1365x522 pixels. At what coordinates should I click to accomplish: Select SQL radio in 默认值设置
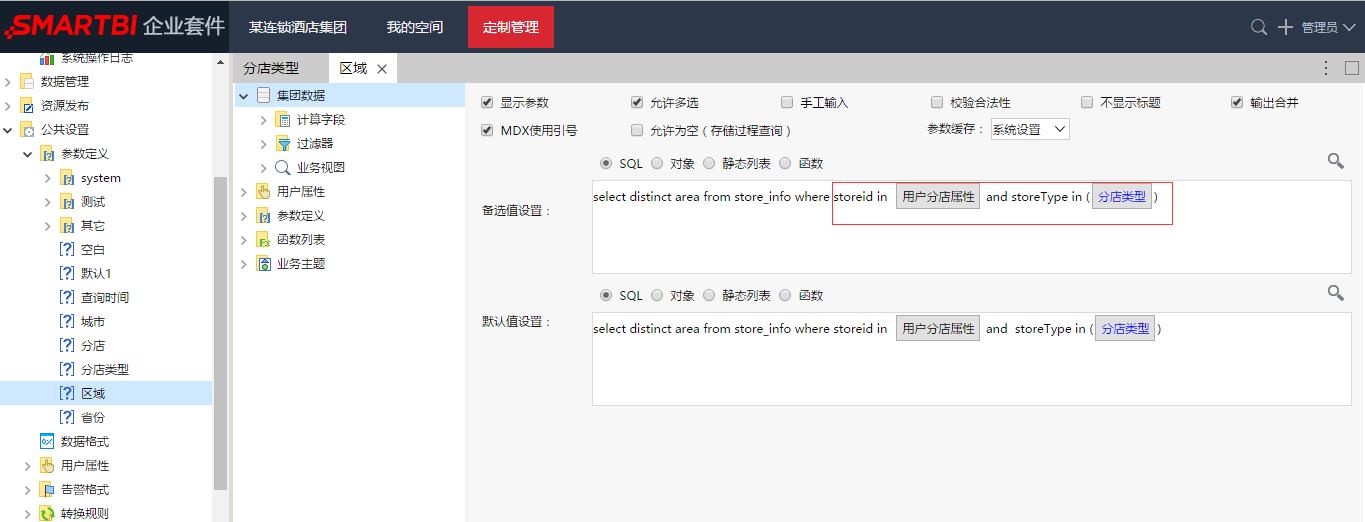(605, 295)
